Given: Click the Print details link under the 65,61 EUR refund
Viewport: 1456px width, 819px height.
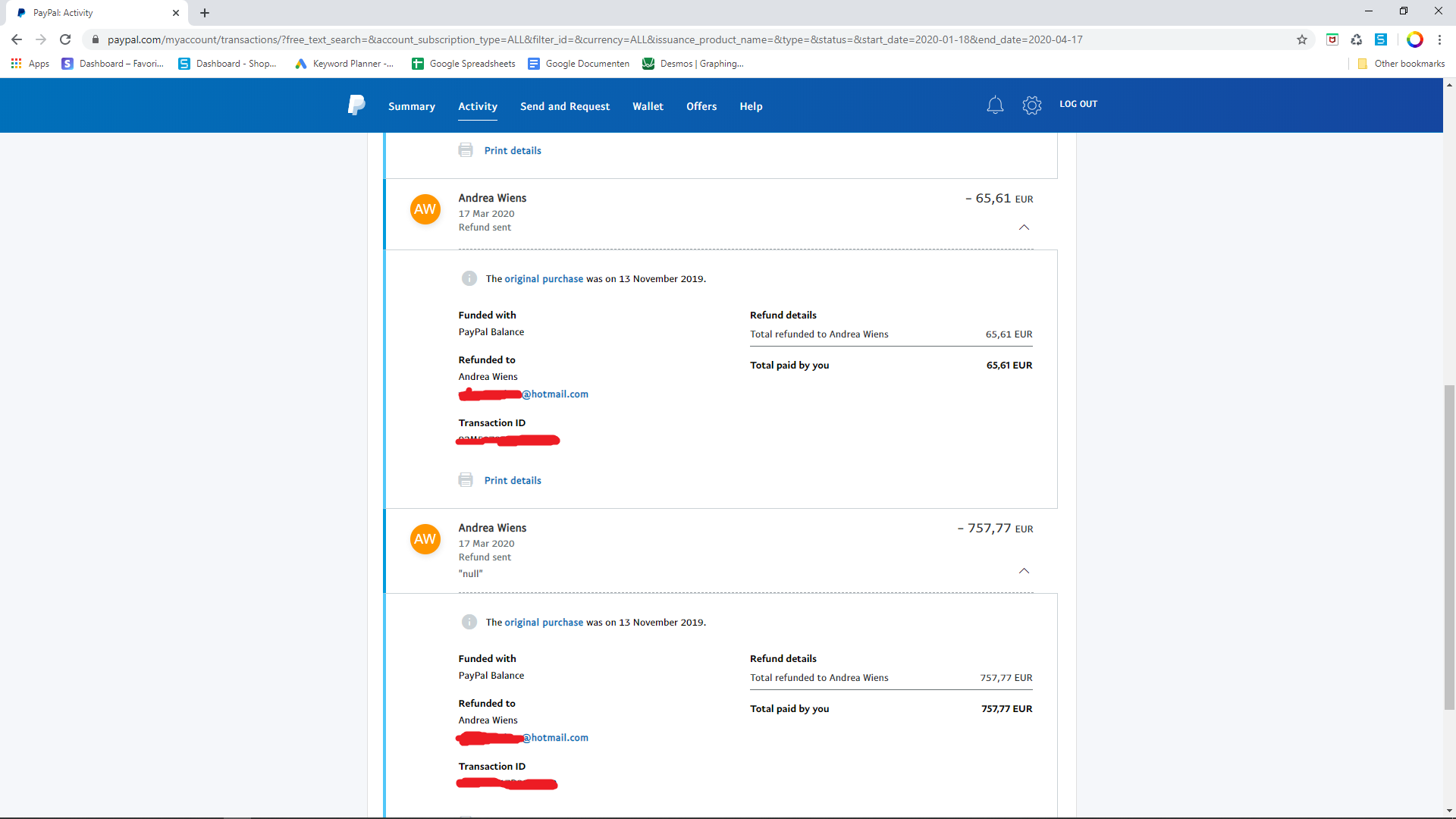Looking at the screenshot, I should pyautogui.click(x=513, y=480).
